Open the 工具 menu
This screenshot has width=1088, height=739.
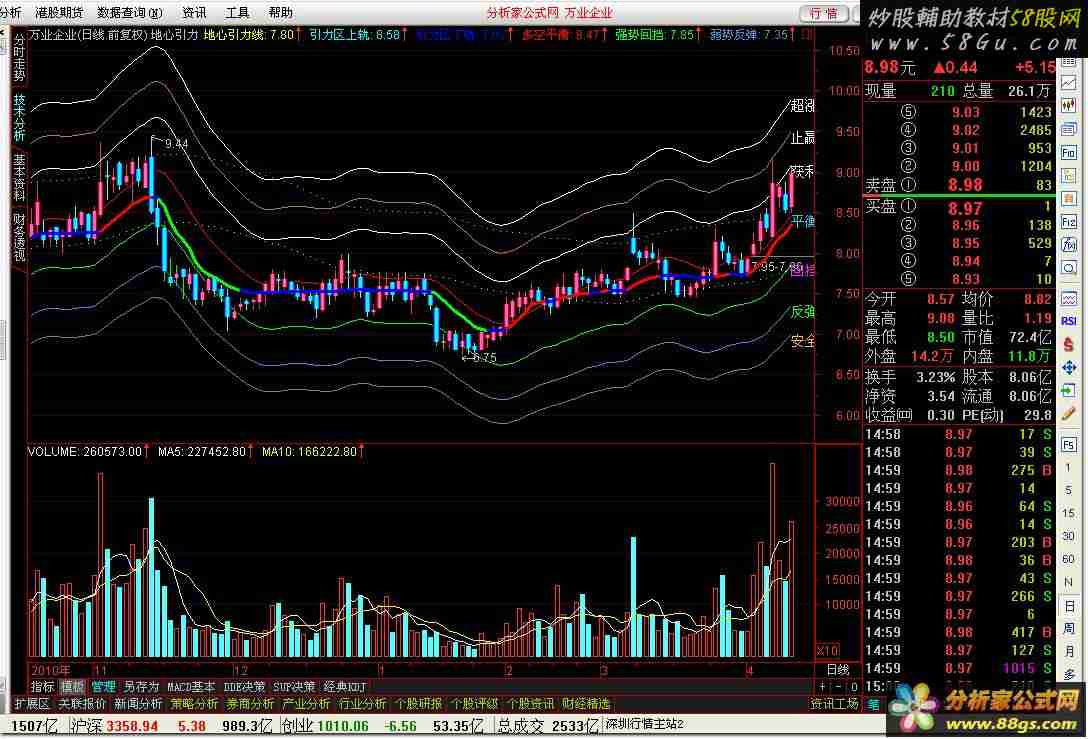[237, 12]
